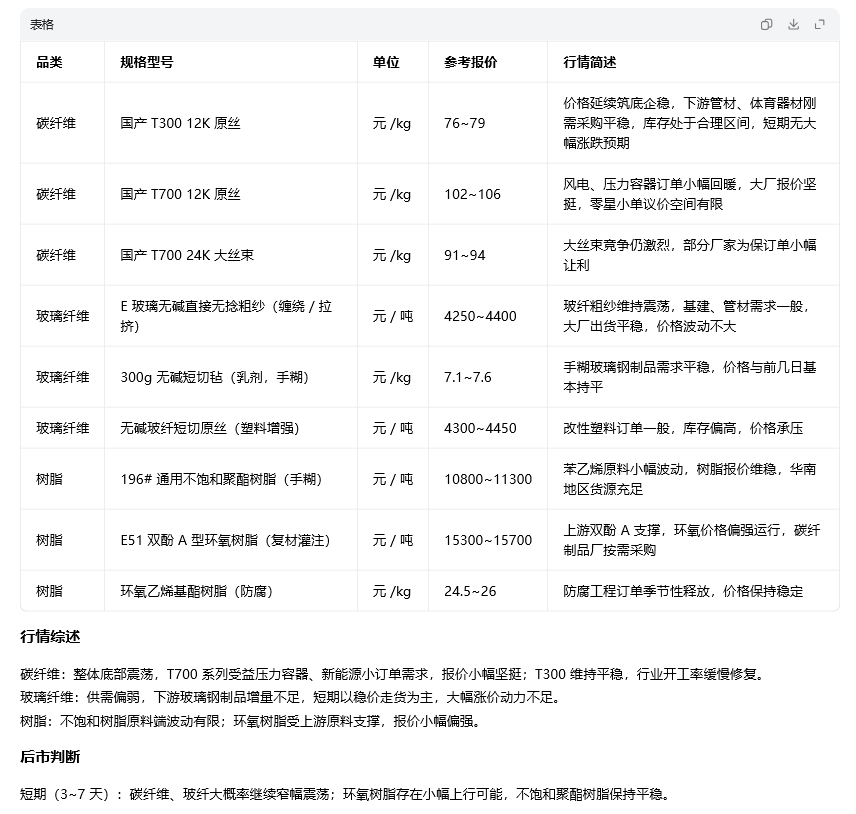Click the cell 国产 T700 12K 原丝
Image resolution: width=856 pixels, height=814 pixels.
pyautogui.click(x=180, y=194)
